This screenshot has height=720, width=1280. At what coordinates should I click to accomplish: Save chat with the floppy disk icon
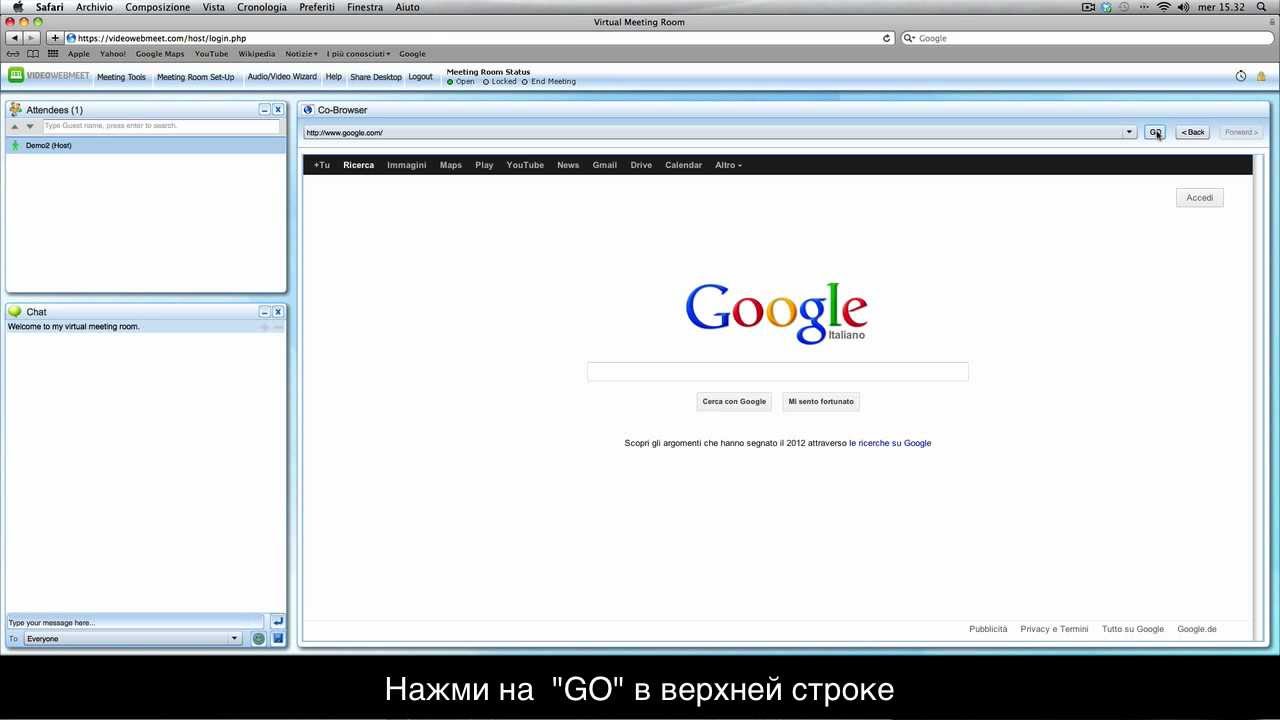278,638
